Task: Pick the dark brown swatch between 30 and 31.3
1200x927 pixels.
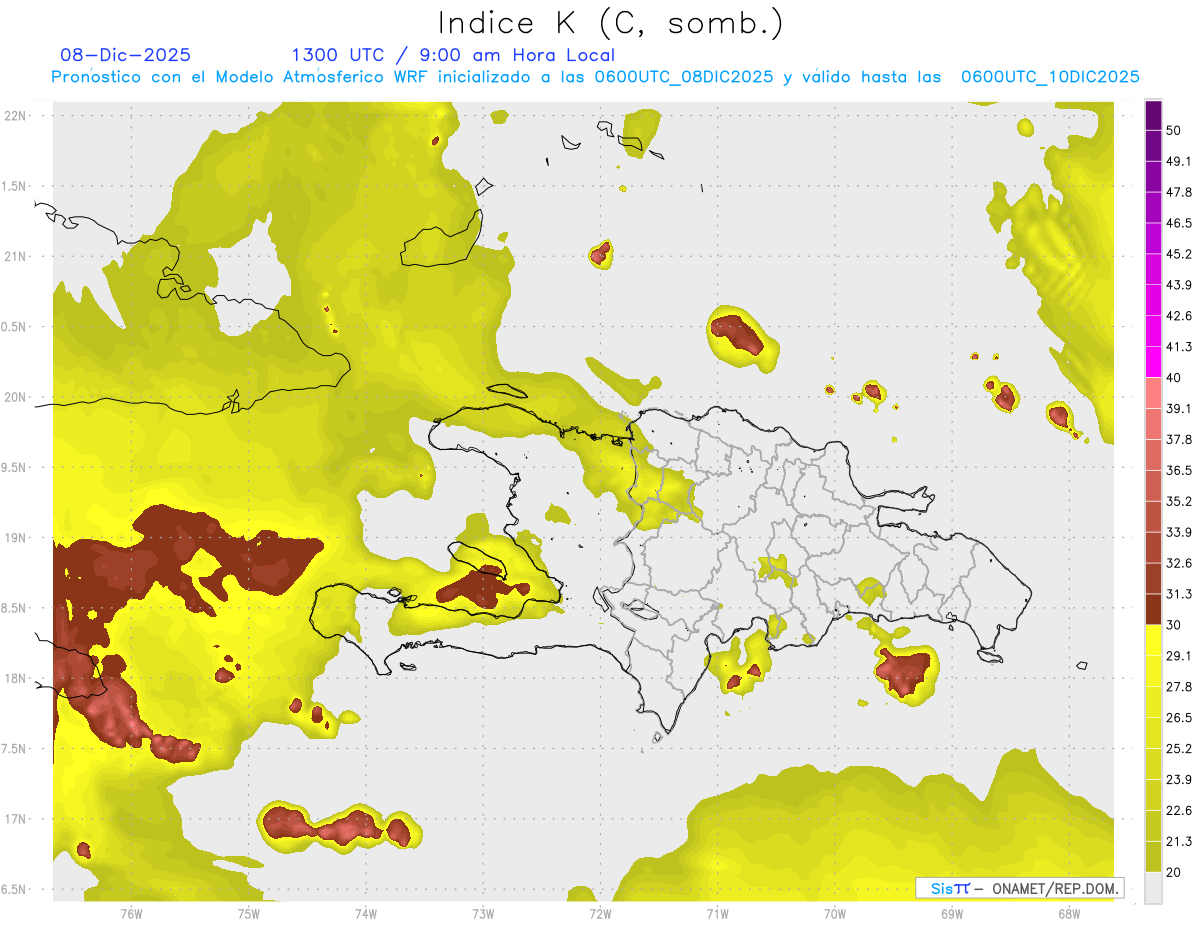Action: click(1153, 609)
